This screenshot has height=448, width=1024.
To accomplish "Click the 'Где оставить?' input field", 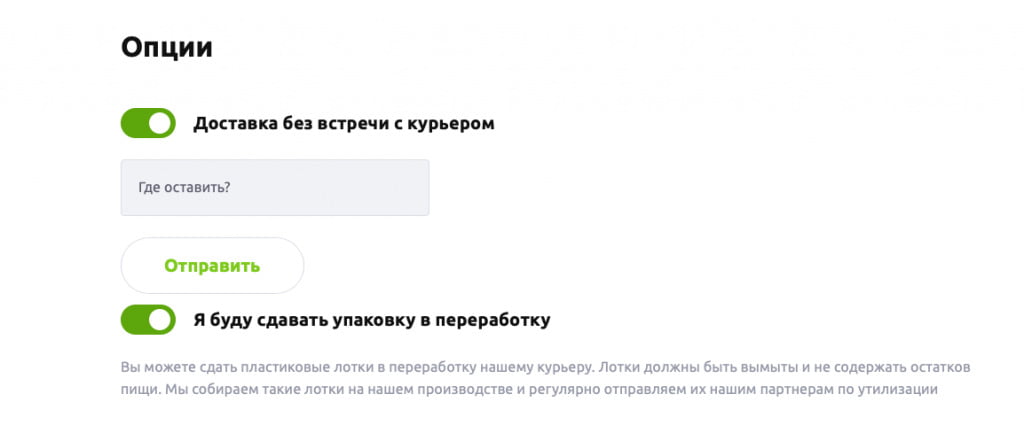I will tap(275, 187).
